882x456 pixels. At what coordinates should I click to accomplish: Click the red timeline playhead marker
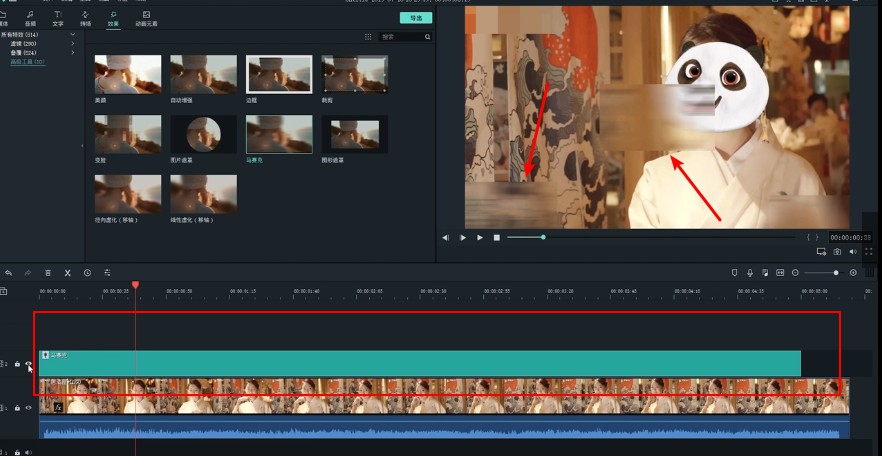[x=135, y=285]
